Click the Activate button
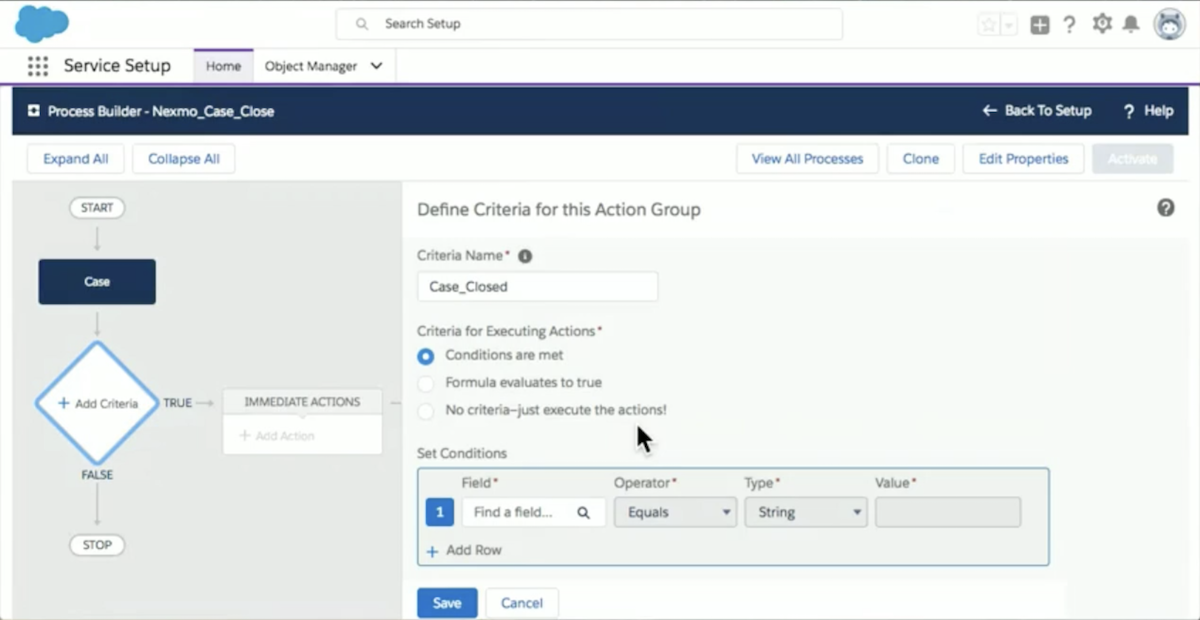Screen dimensions: 1200x620 (1132, 159)
